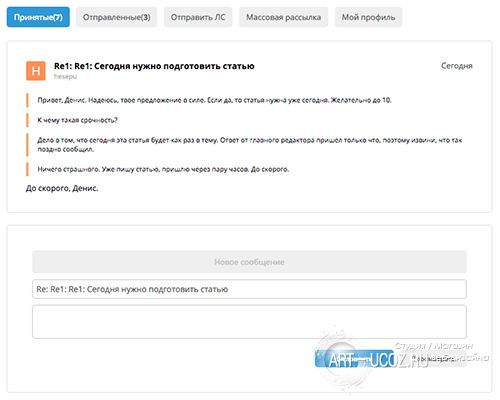
Task: Select the quote beginning Дело в том
Action: (249, 145)
